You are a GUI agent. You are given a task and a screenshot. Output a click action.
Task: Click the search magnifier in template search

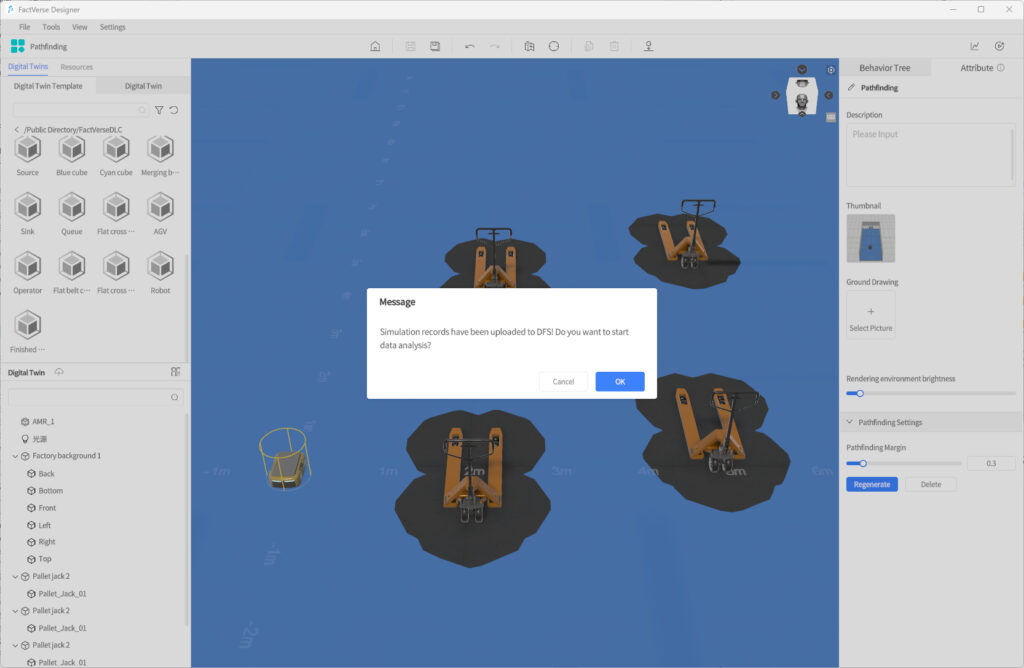coord(142,110)
